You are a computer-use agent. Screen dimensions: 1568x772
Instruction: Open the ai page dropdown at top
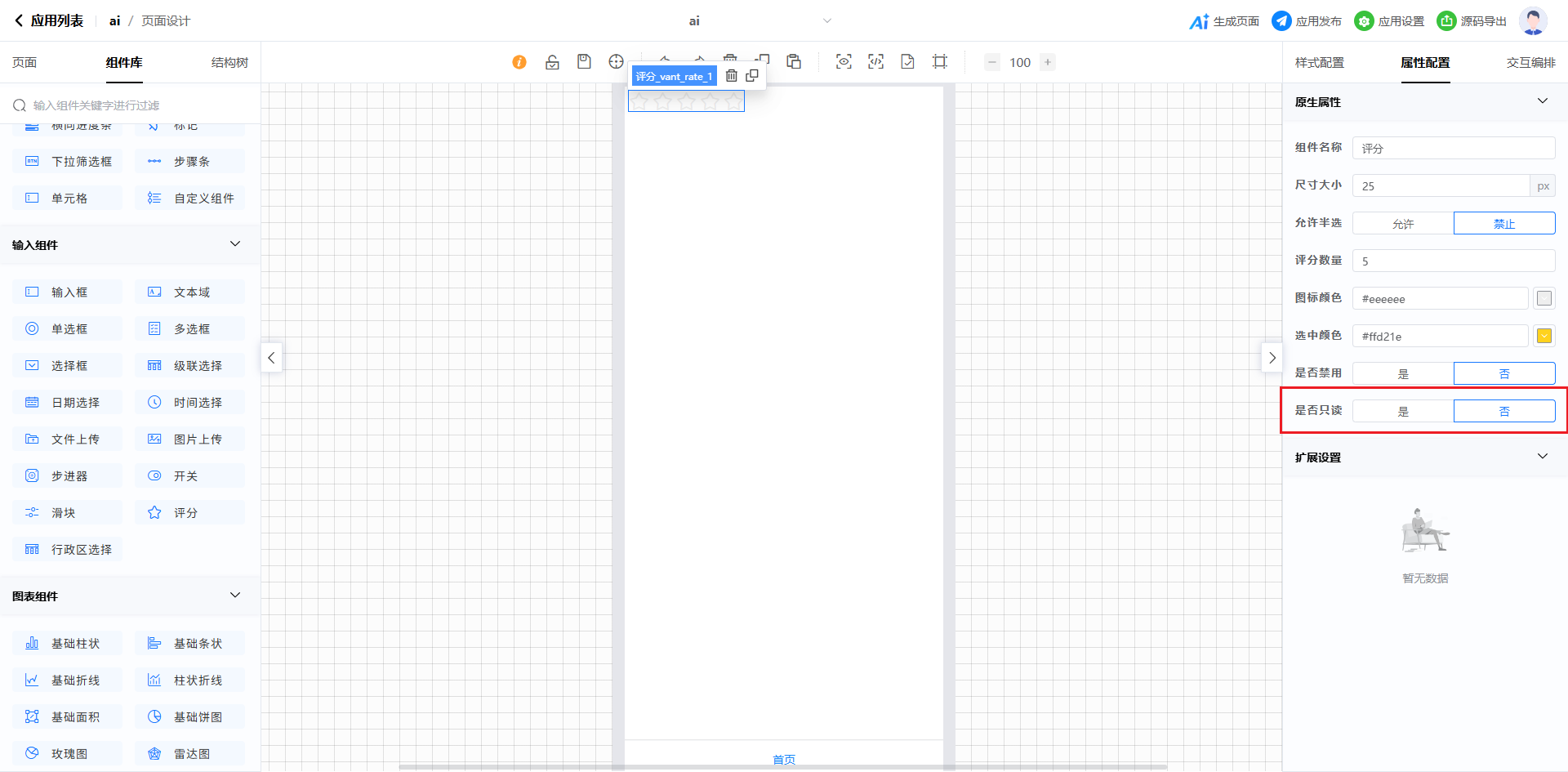(826, 21)
